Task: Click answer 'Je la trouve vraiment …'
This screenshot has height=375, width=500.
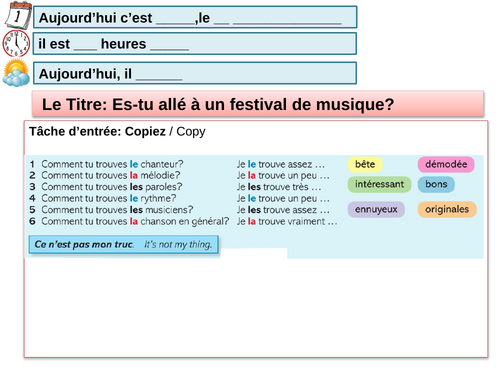Action: [287, 221]
